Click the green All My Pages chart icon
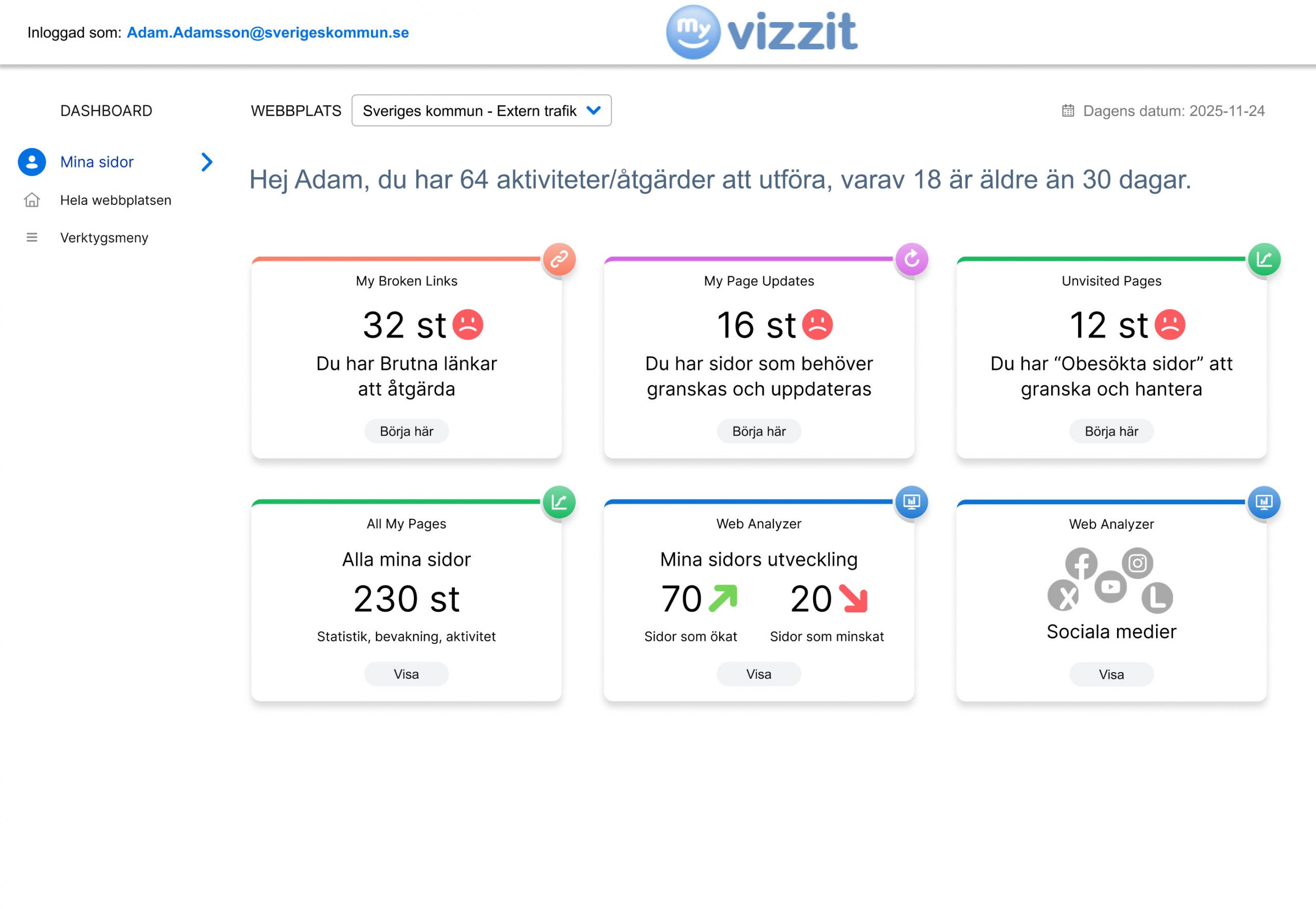This screenshot has height=909, width=1316. [559, 502]
